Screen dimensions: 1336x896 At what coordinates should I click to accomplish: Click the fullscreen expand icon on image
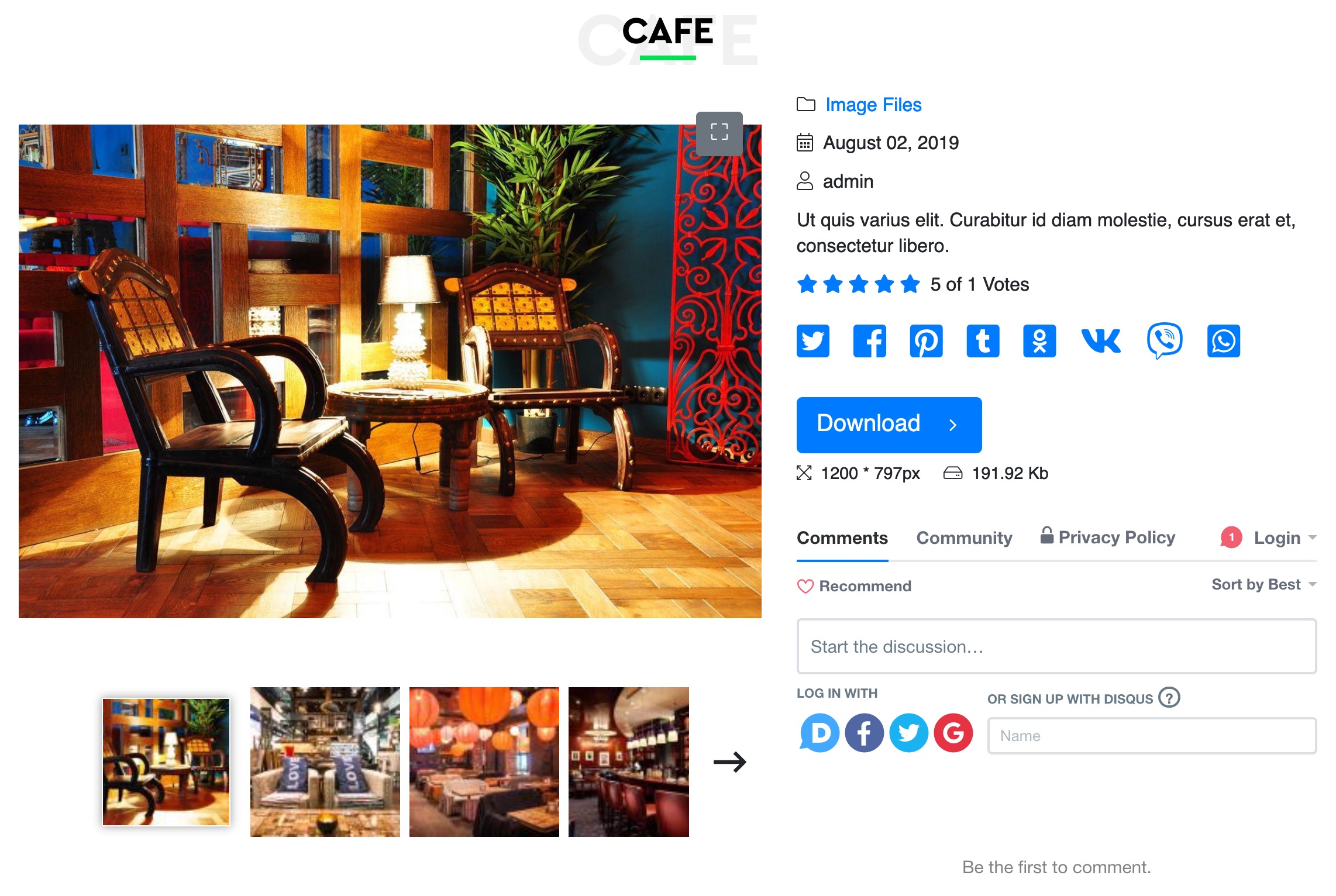pyautogui.click(x=718, y=131)
